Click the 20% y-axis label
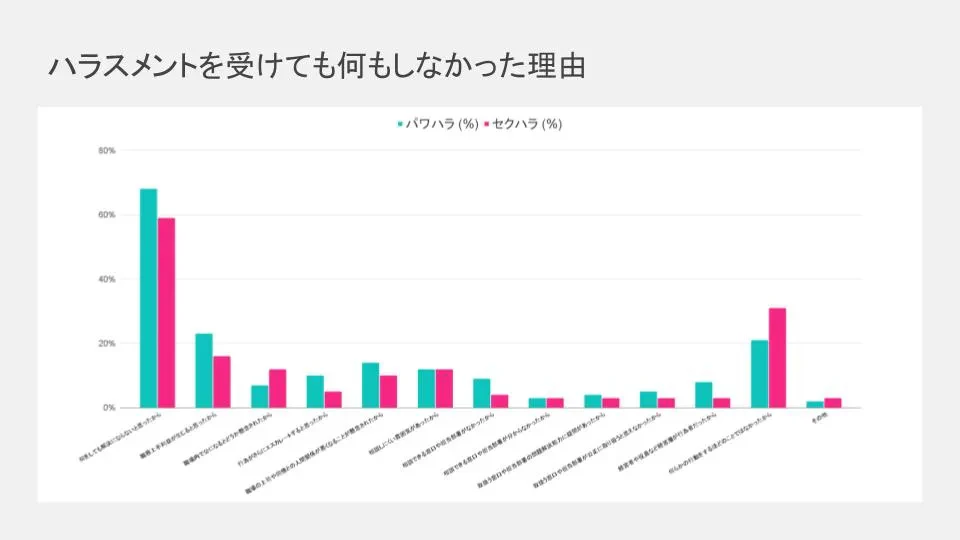Image resolution: width=960 pixels, height=540 pixels. coord(107,343)
